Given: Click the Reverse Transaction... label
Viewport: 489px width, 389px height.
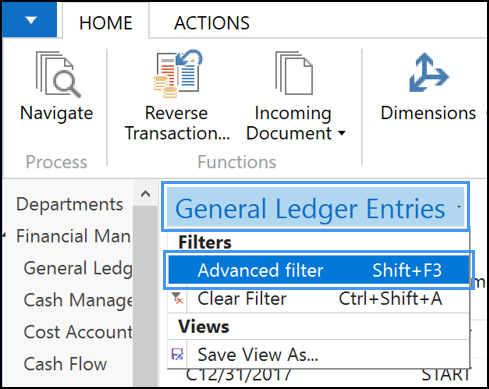Looking at the screenshot, I should click(x=177, y=123).
